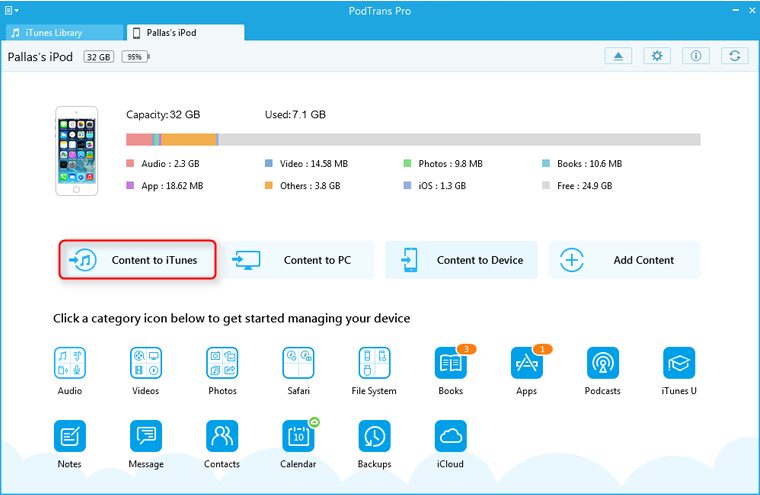Viewport: 760px width, 495px height.
Task: Open the iCloud category
Action: (450, 436)
